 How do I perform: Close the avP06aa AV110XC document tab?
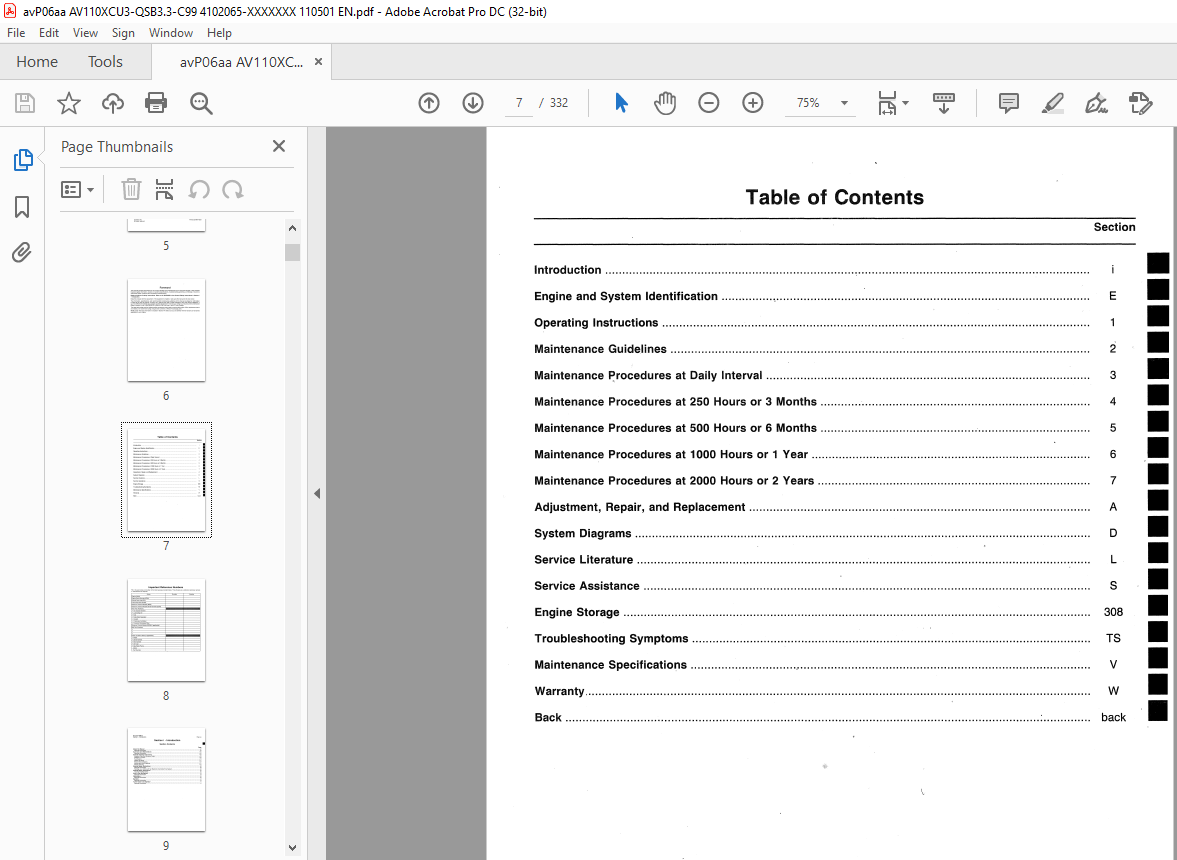318,62
